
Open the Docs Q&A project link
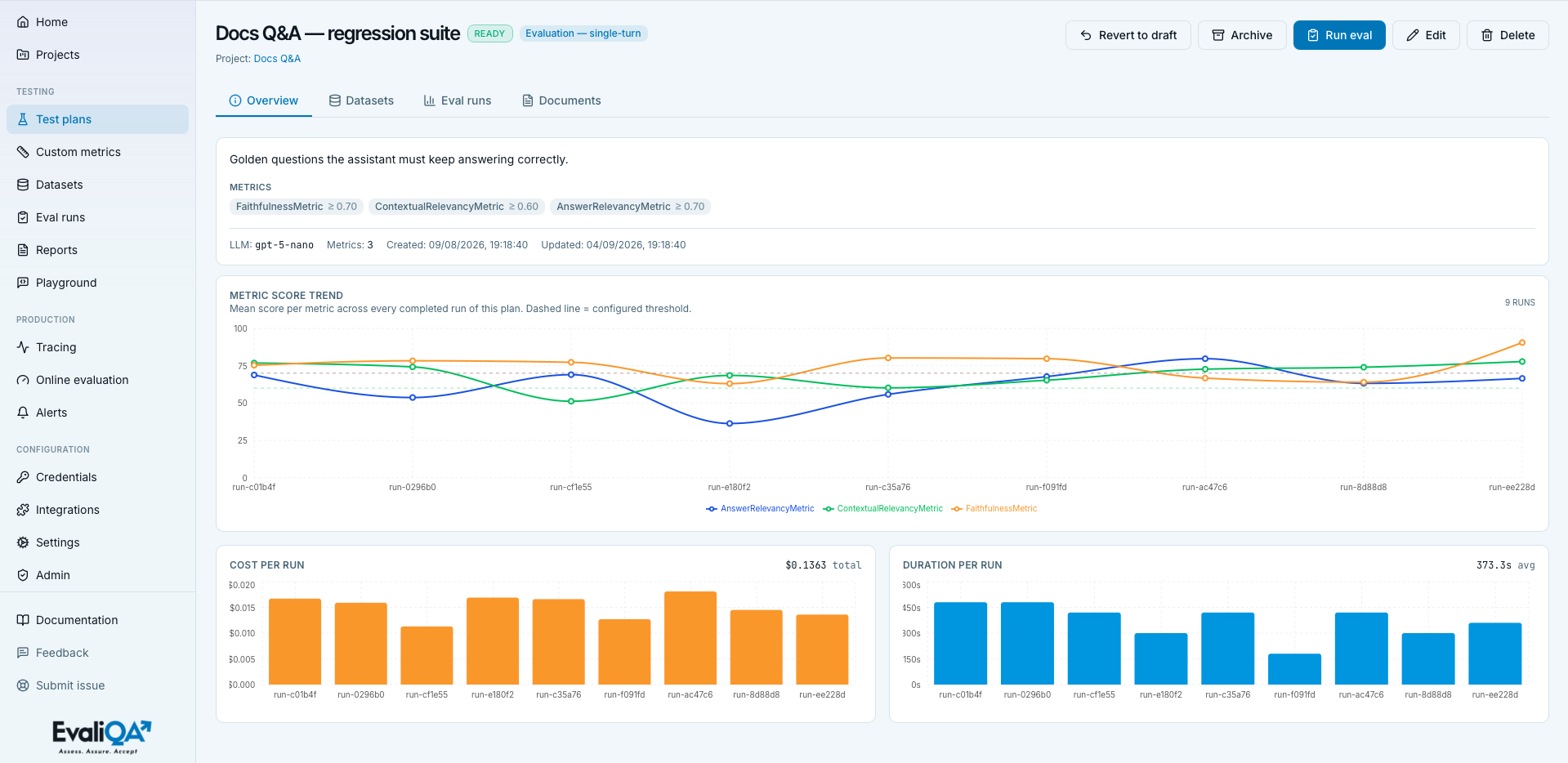[x=277, y=59]
